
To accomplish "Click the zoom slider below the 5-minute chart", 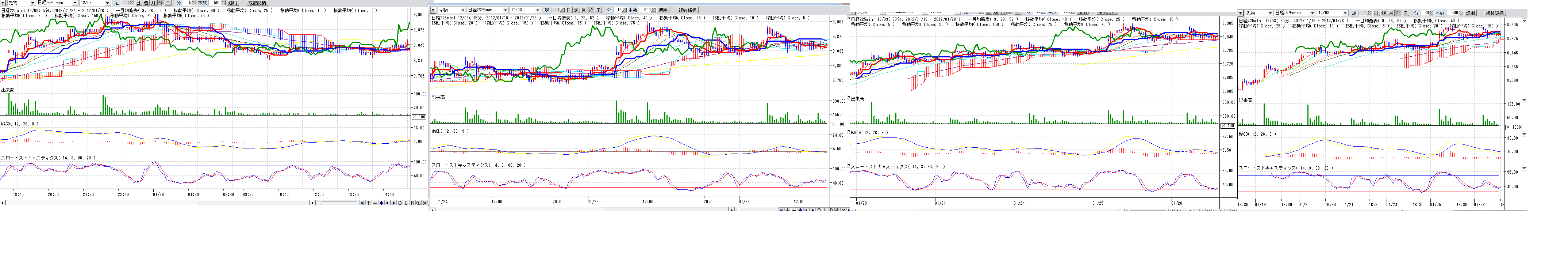I will click(338, 203).
